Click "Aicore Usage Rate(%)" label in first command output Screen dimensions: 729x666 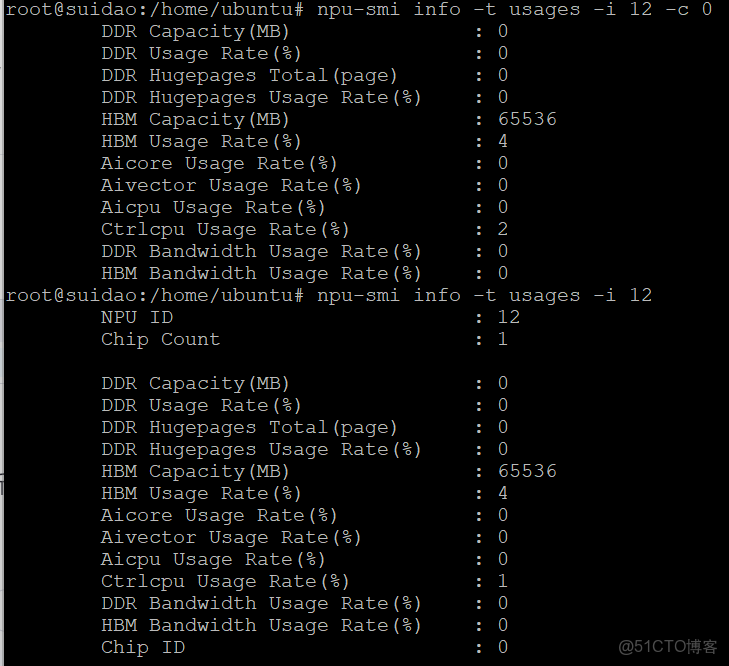pyautogui.click(x=219, y=163)
